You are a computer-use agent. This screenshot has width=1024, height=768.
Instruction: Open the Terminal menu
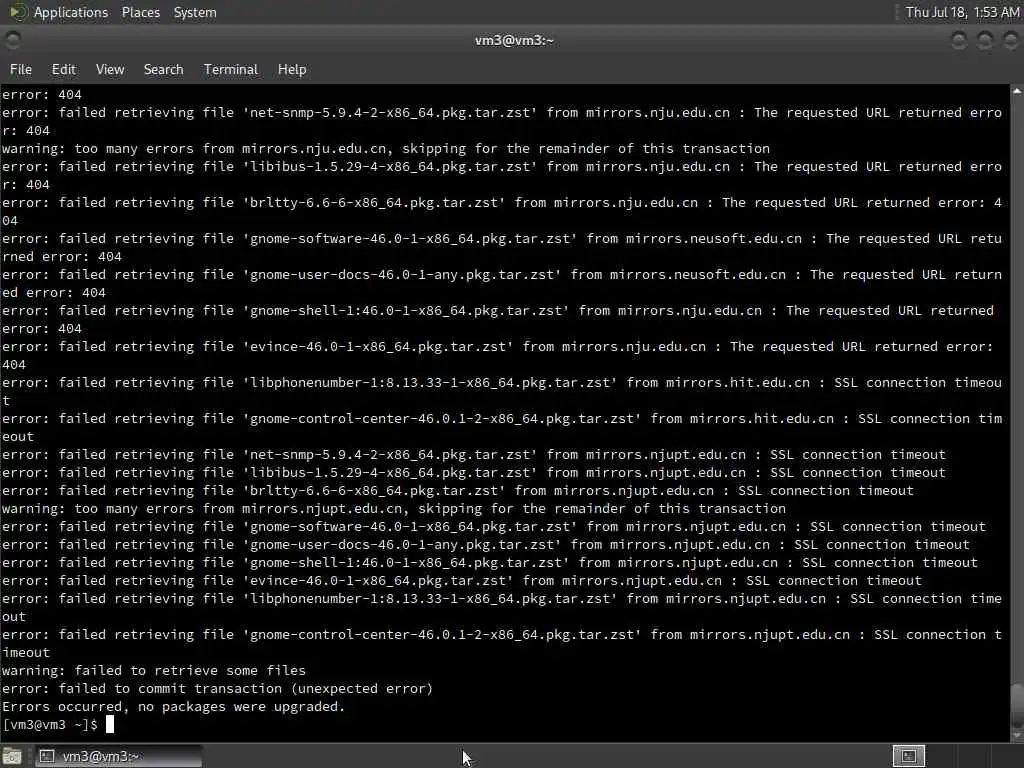tap(231, 69)
